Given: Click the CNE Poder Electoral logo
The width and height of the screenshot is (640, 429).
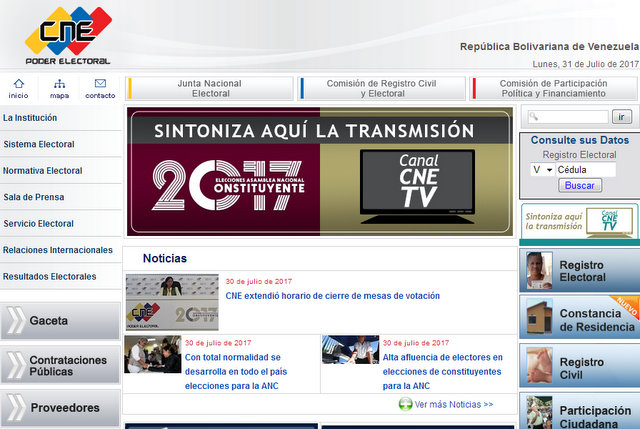Looking at the screenshot, I should tap(68, 36).
